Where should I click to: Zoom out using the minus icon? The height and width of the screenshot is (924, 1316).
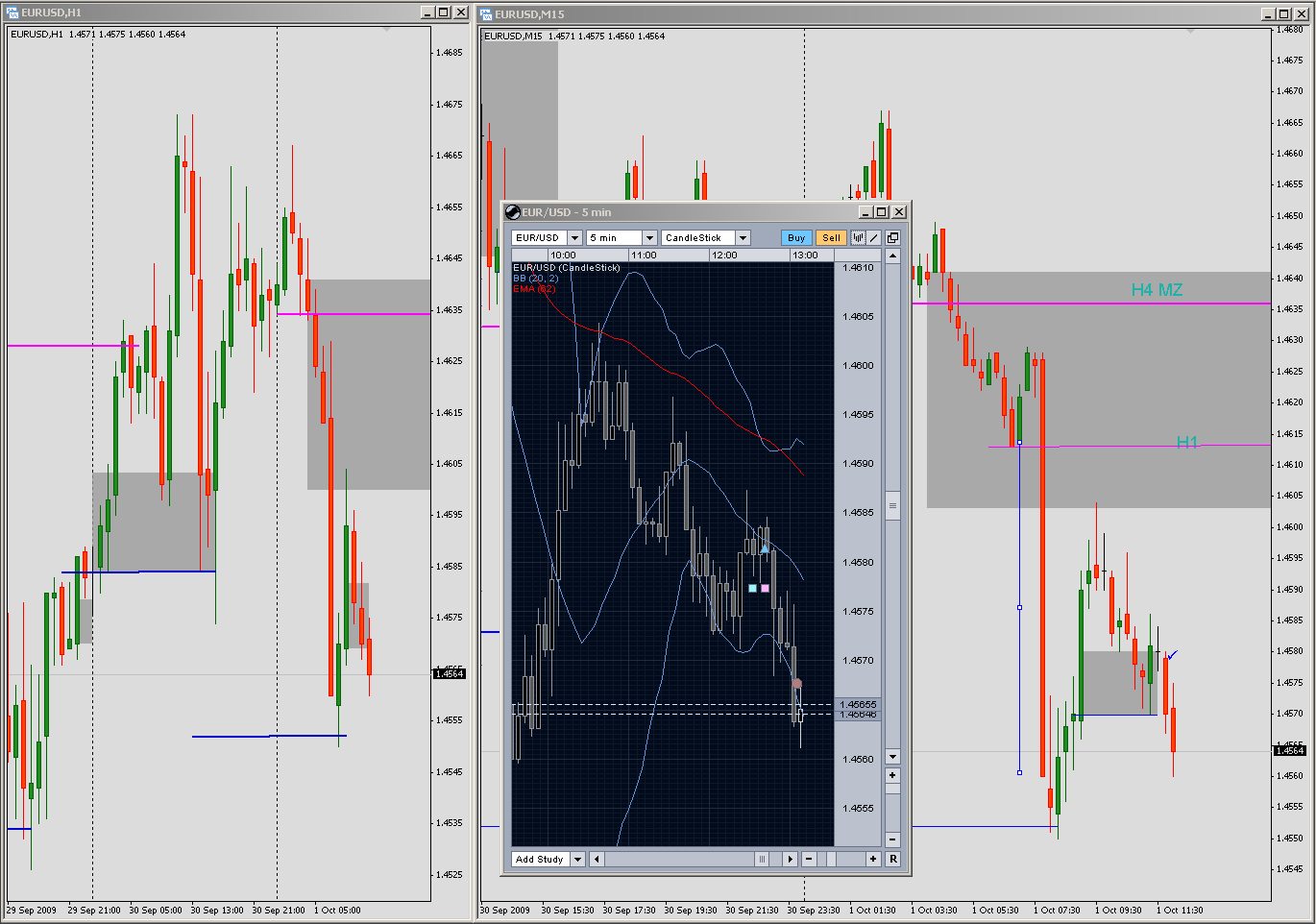(809, 859)
